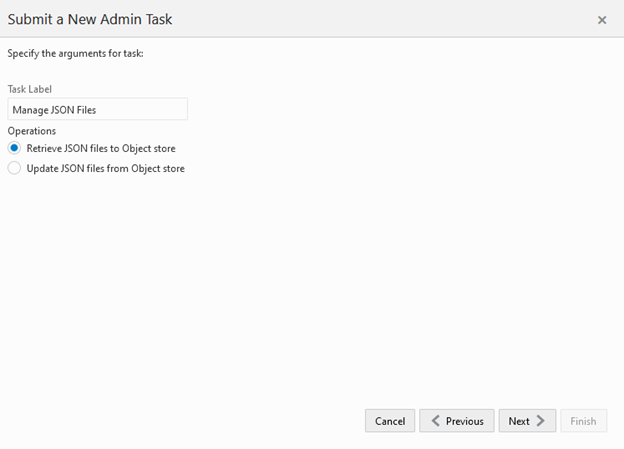
Task: Proceed with the Next button
Action: [x=527, y=421]
